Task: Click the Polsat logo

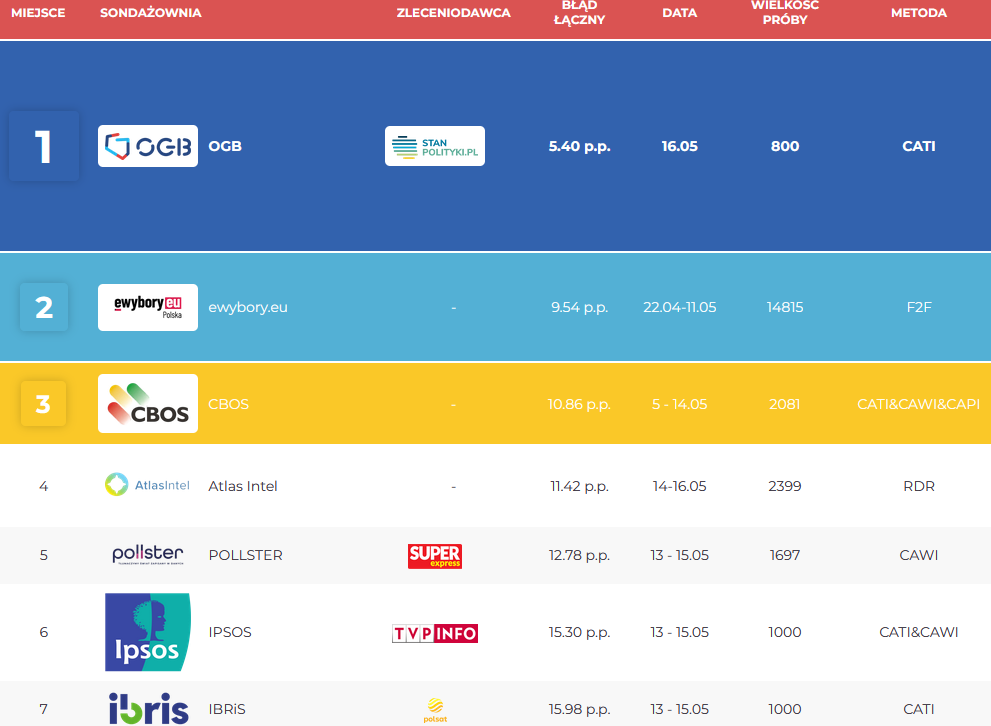Action: click(435, 710)
